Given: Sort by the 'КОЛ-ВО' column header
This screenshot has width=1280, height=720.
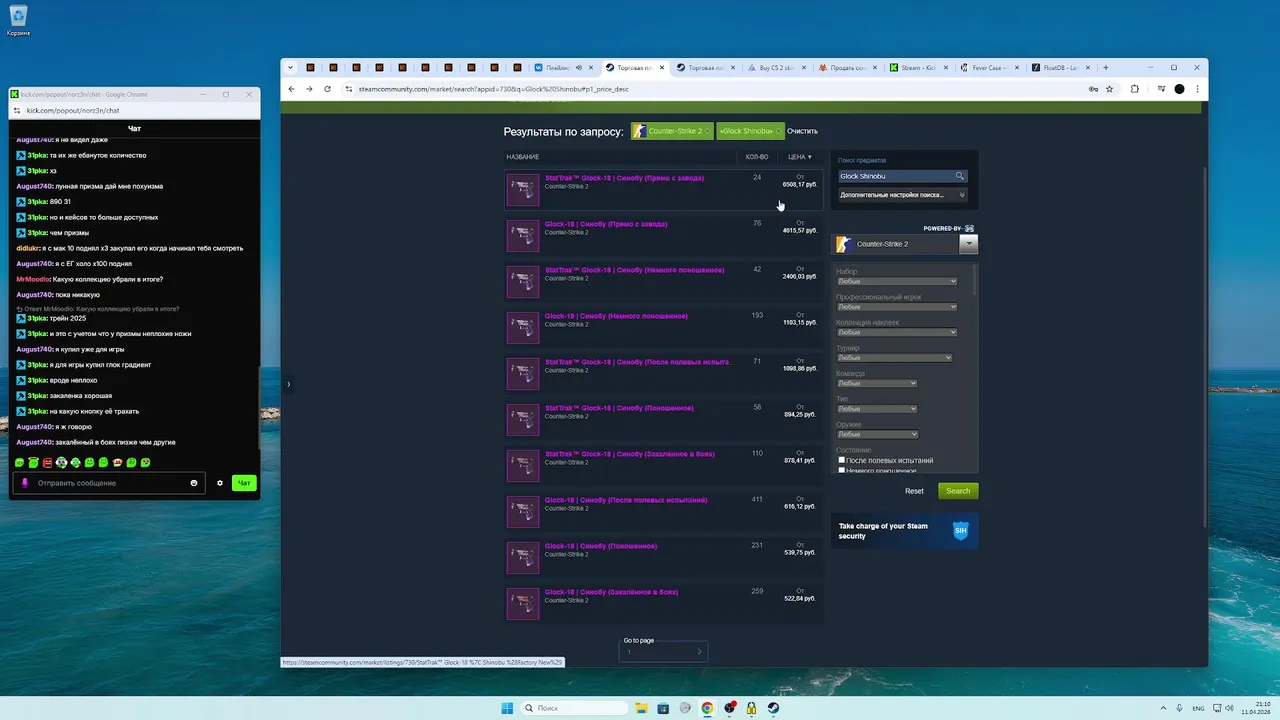Looking at the screenshot, I should point(757,157).
